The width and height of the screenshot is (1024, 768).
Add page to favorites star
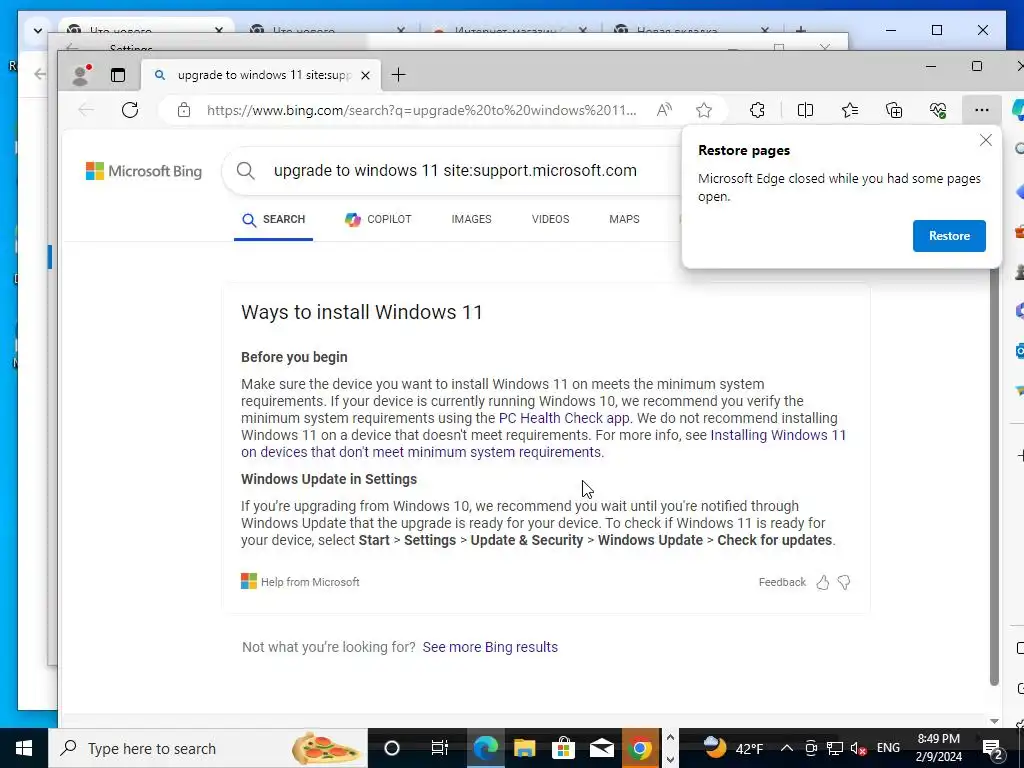coord(703,110)
